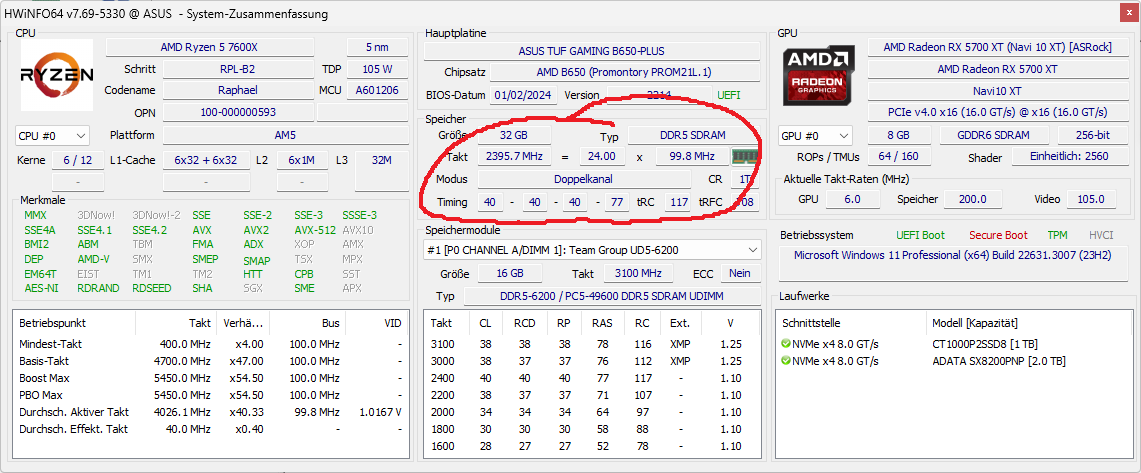Click the AMD B650 chipset field
1141x473 pixels.
pyautogui.click(x=624, y=72)
